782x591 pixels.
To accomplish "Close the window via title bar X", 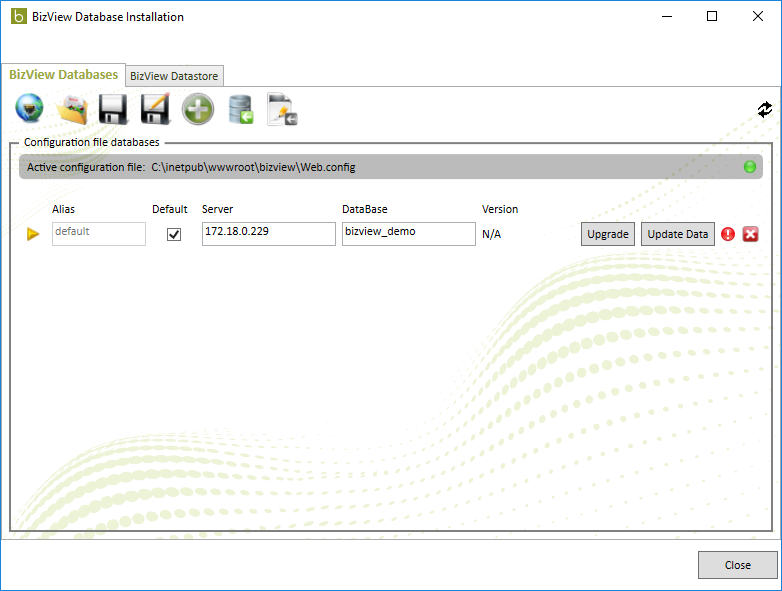I will [x=758, y=16].
